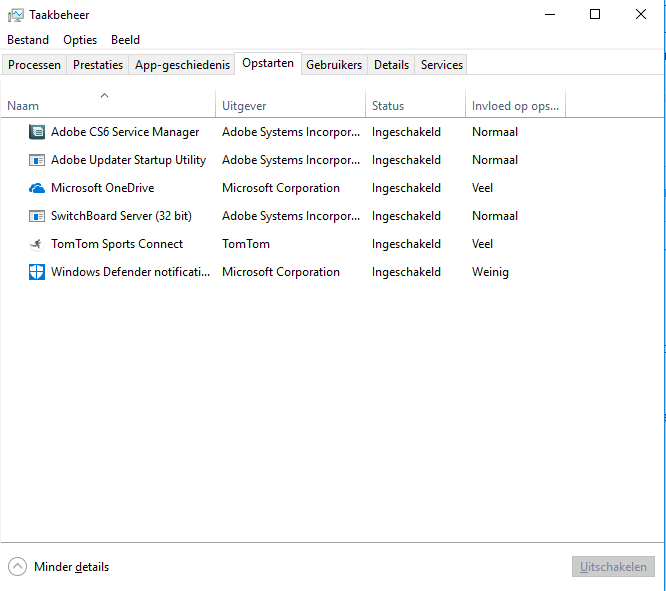Image resolution: width=666 pixels, height=591 pixels.
Task: Click the Adobe CS6 Service Manager icon
Action: coord(37,132)
